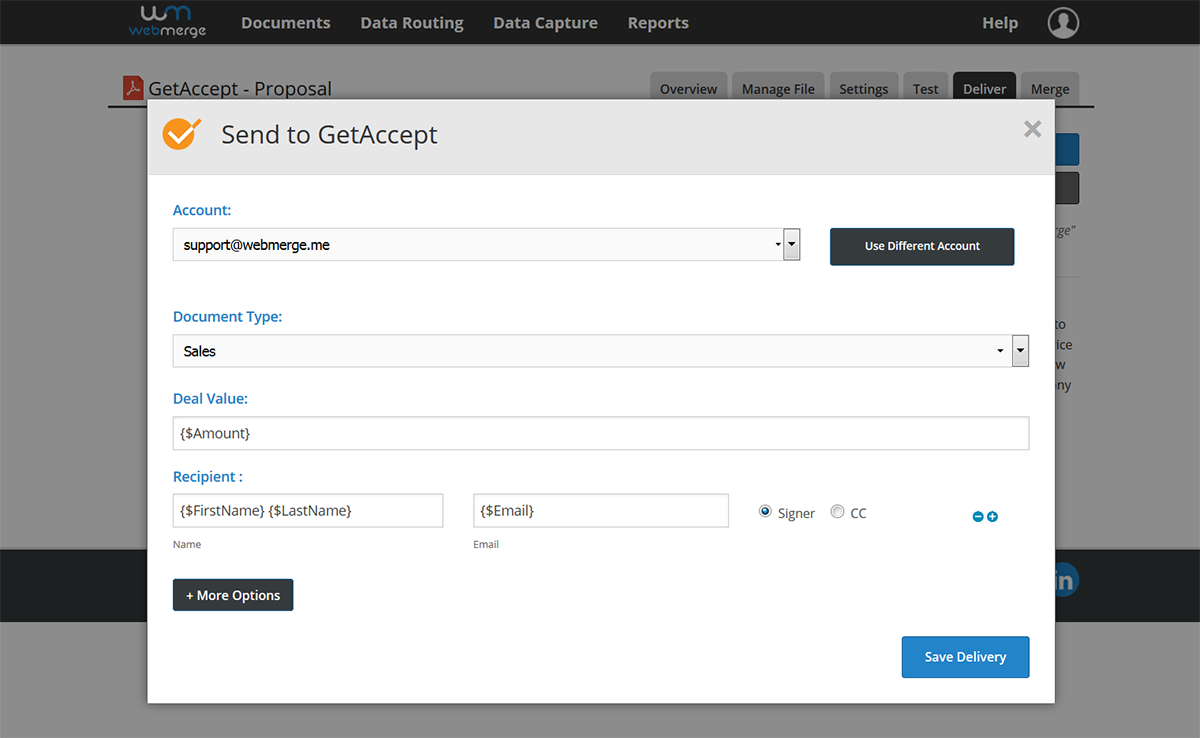Click the WebMerge logo
The image size is (1200, 738).
point(167,21)
